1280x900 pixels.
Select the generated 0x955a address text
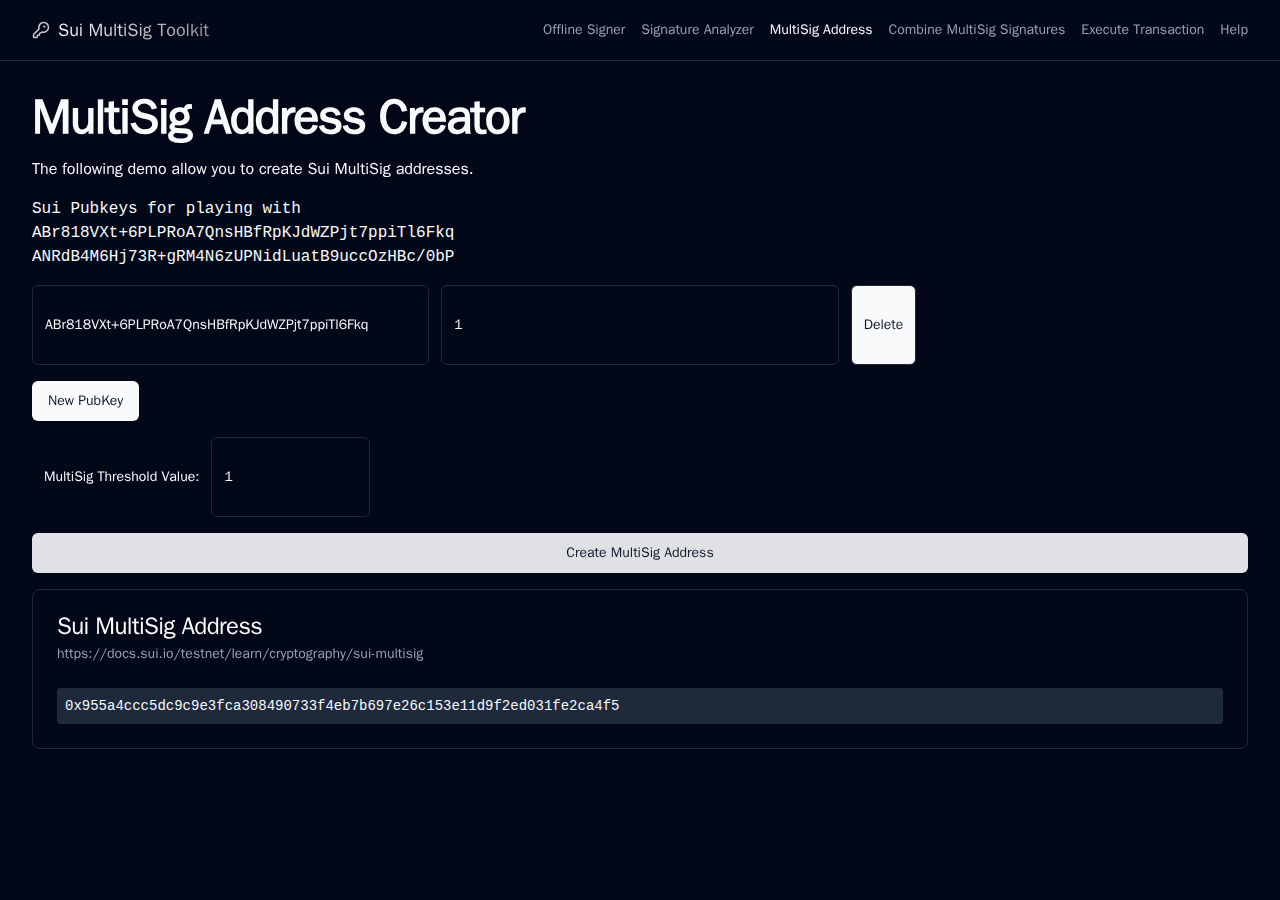(342, 706)
